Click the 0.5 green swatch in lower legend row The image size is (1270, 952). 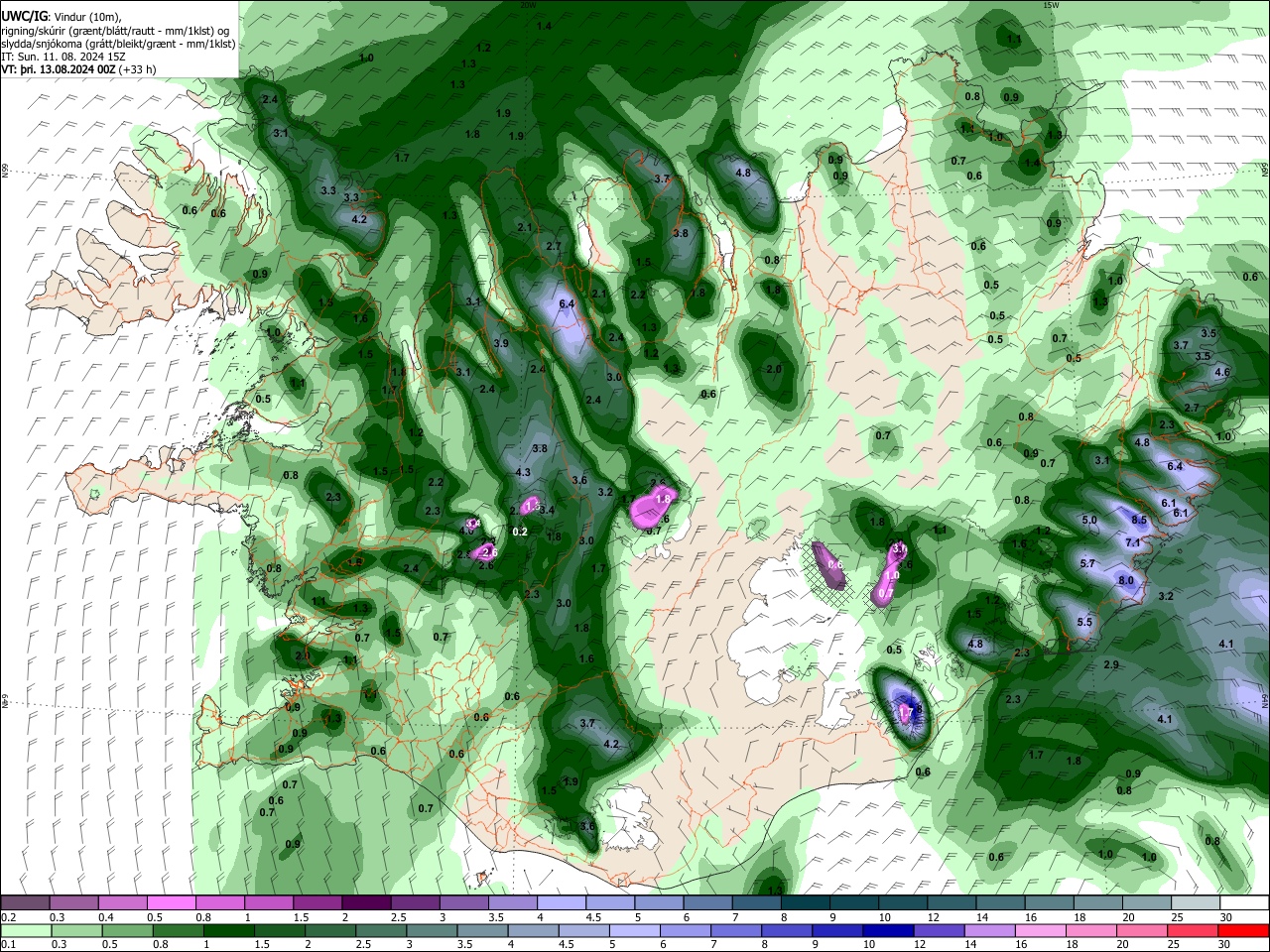click(126, 930)
